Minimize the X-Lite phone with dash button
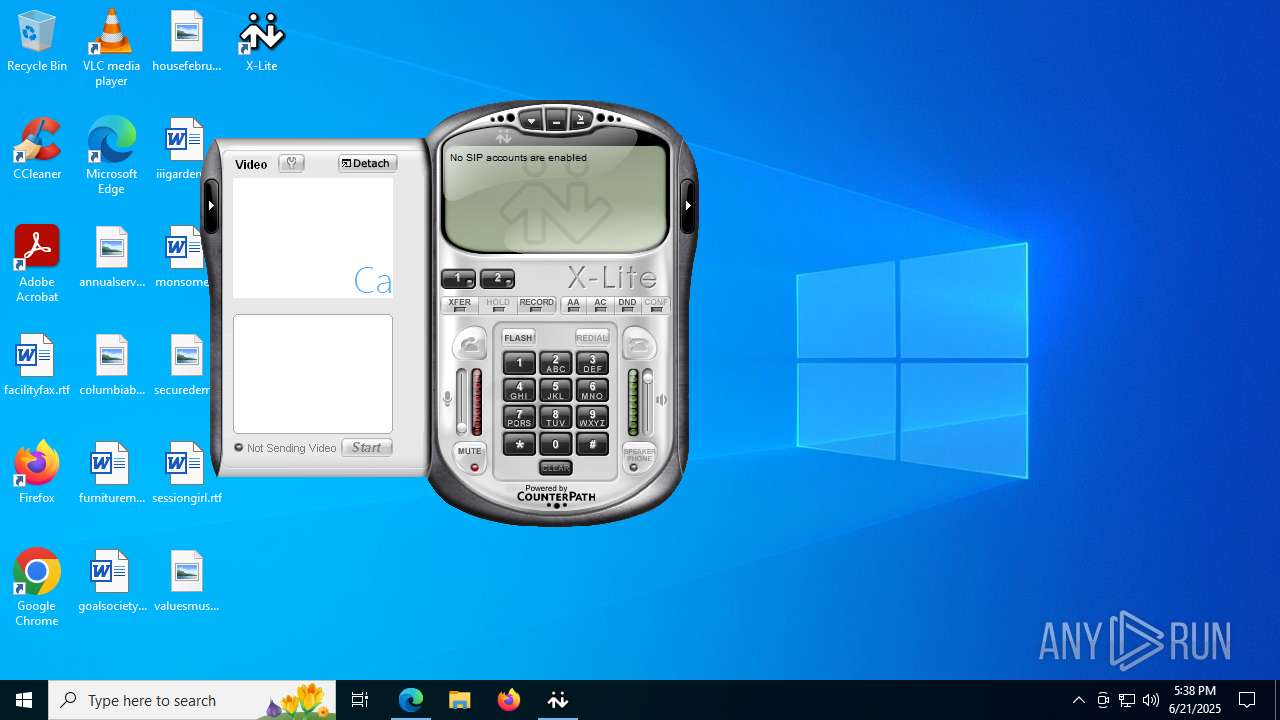 pos(556,120)
